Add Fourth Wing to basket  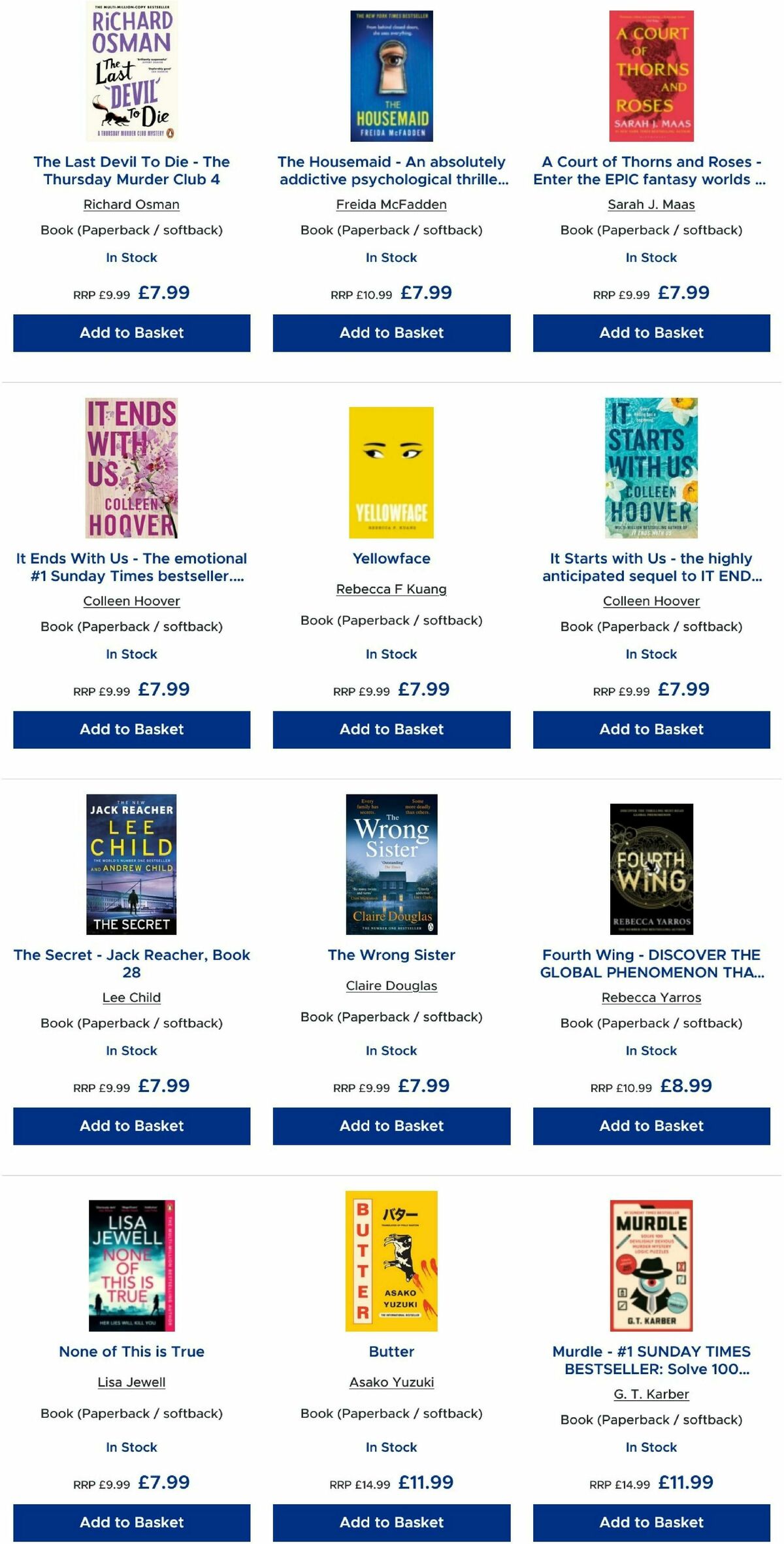(651, 1126)
